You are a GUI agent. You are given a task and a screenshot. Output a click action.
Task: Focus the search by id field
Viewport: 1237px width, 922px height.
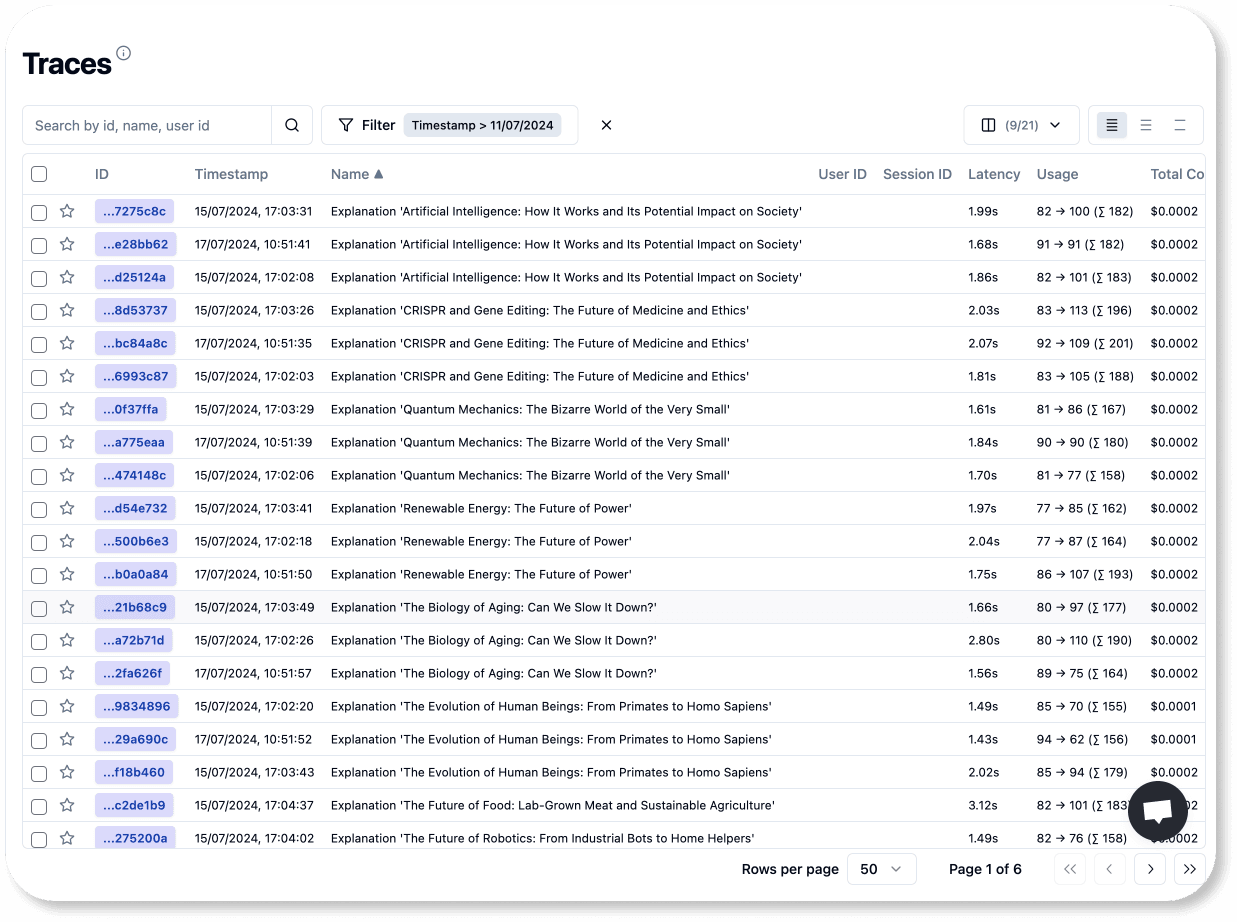147,125
